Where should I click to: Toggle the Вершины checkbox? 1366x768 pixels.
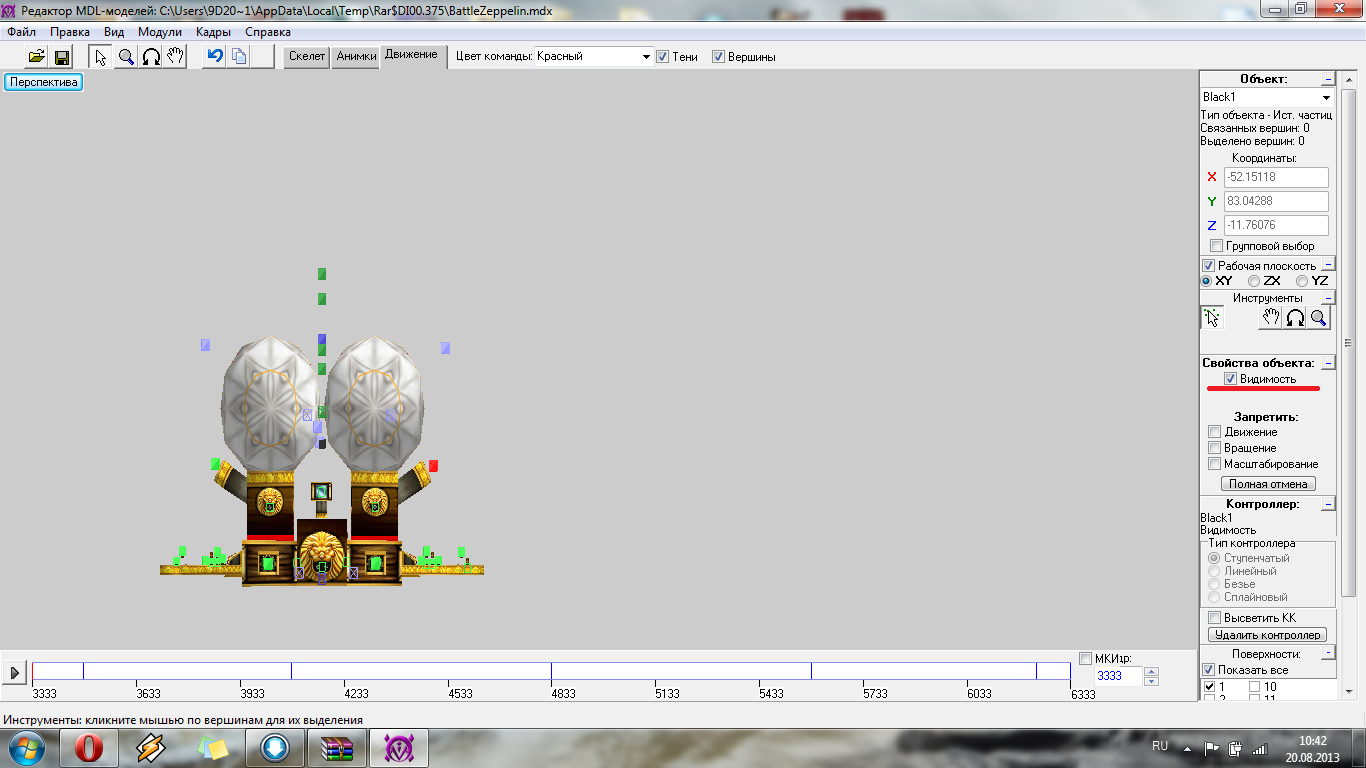[718, 57]
